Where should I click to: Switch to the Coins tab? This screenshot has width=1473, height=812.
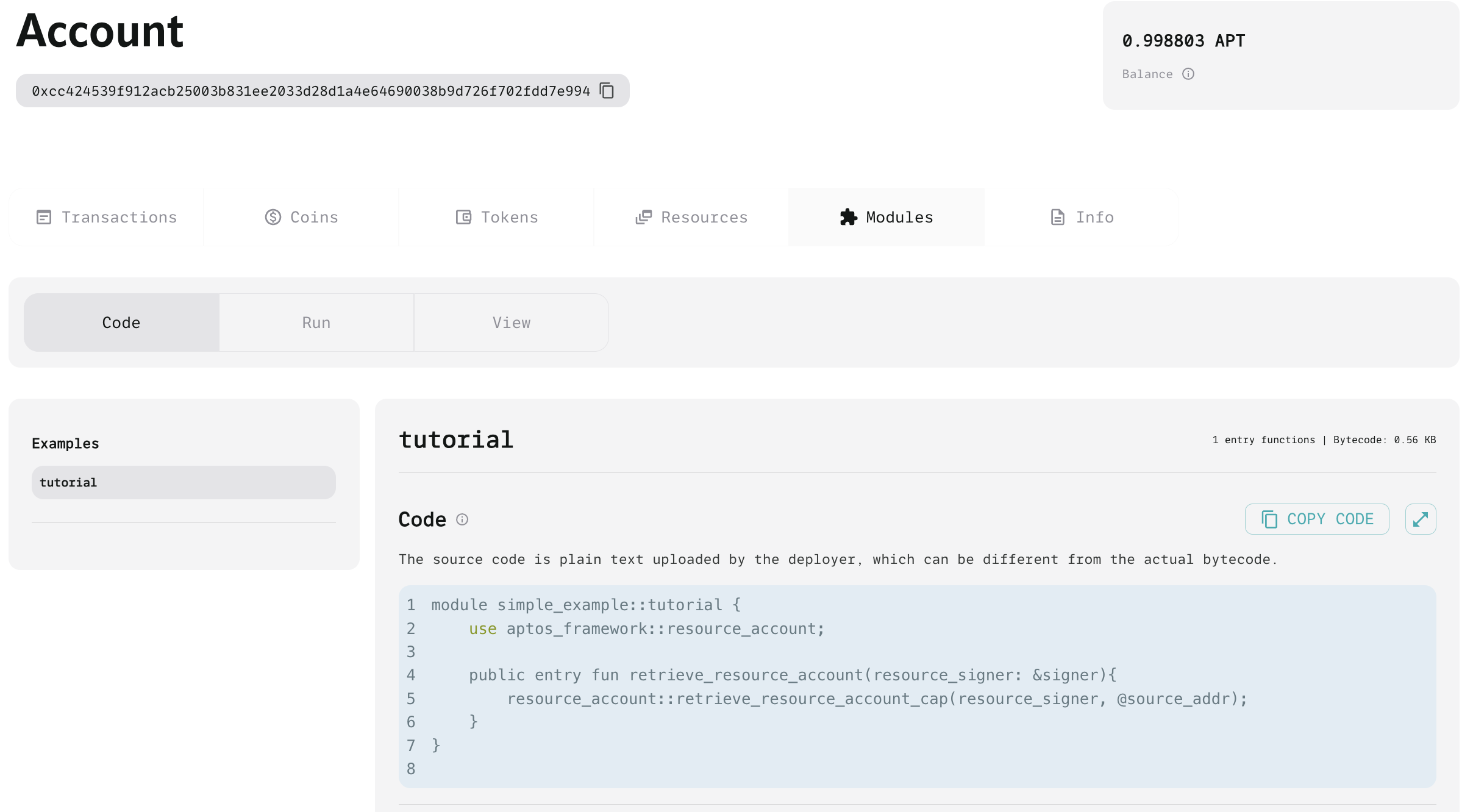click(x=301, y=217)
